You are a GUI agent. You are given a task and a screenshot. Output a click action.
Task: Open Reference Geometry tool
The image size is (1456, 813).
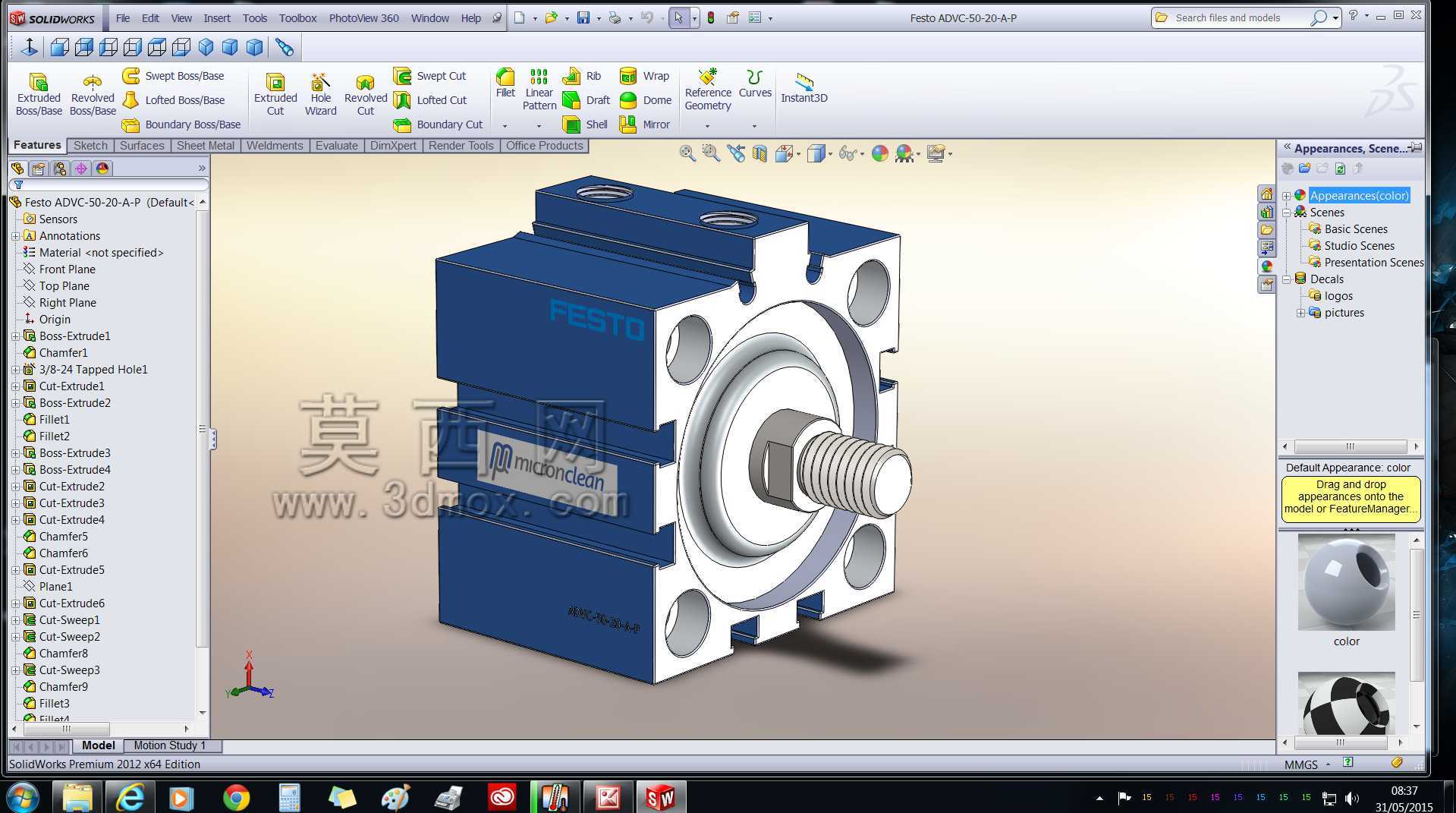(x=708, y=90)
